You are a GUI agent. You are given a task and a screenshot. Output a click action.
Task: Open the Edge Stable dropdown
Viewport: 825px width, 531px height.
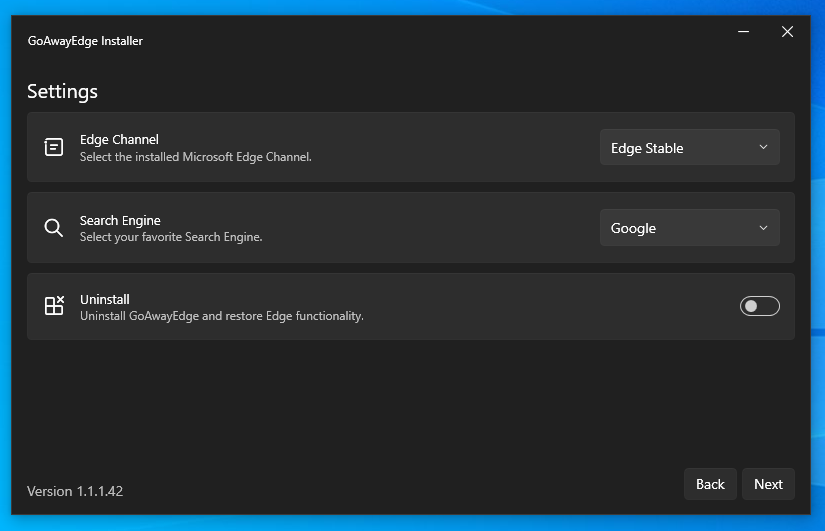click(x=689, y=148)
